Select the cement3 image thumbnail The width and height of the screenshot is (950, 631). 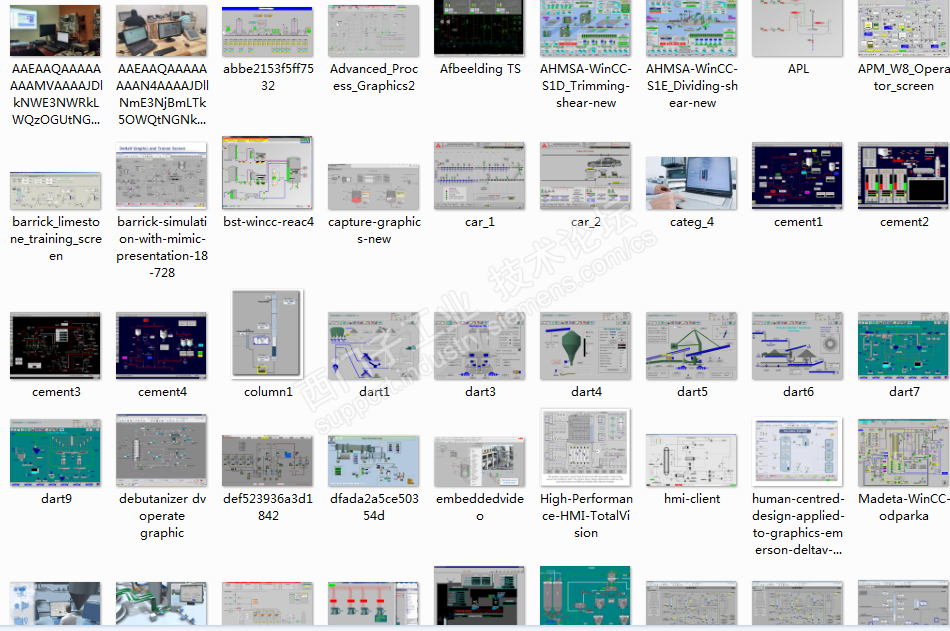click(x=55, y=346)
